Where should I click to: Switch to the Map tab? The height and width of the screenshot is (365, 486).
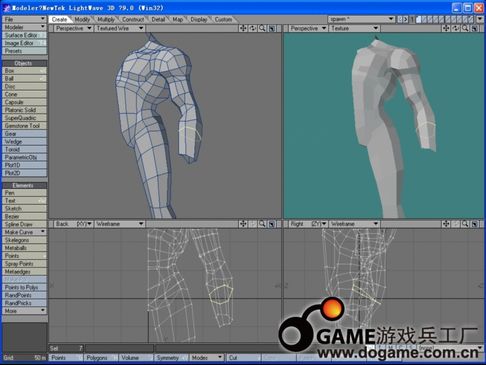click(178, 19)
